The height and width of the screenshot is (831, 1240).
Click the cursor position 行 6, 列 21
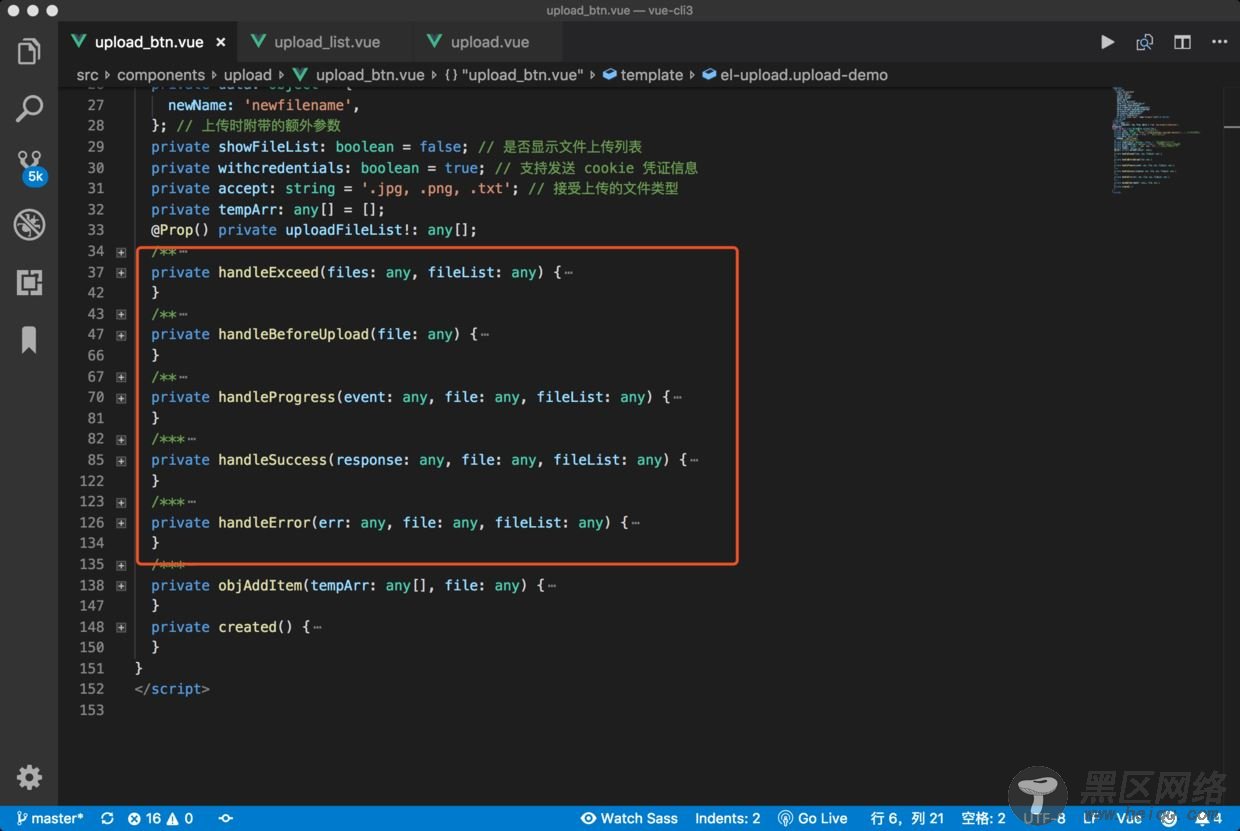pos(907,818)
